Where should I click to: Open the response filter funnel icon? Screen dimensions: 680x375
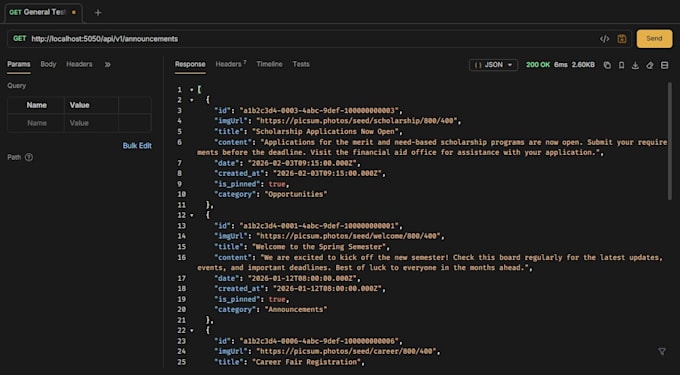click(662, 352)
